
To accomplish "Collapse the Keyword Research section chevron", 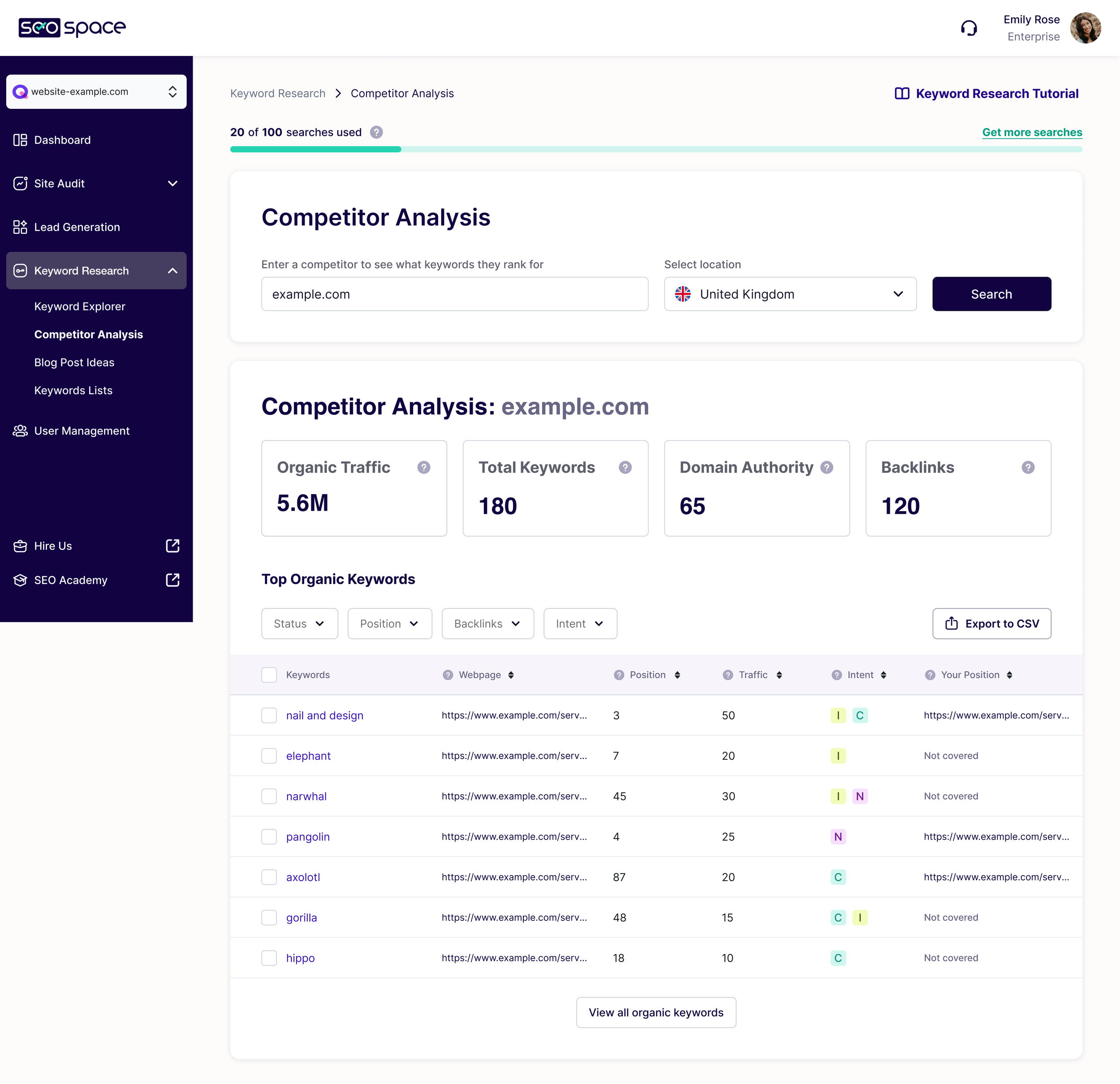I will [172, 271].
